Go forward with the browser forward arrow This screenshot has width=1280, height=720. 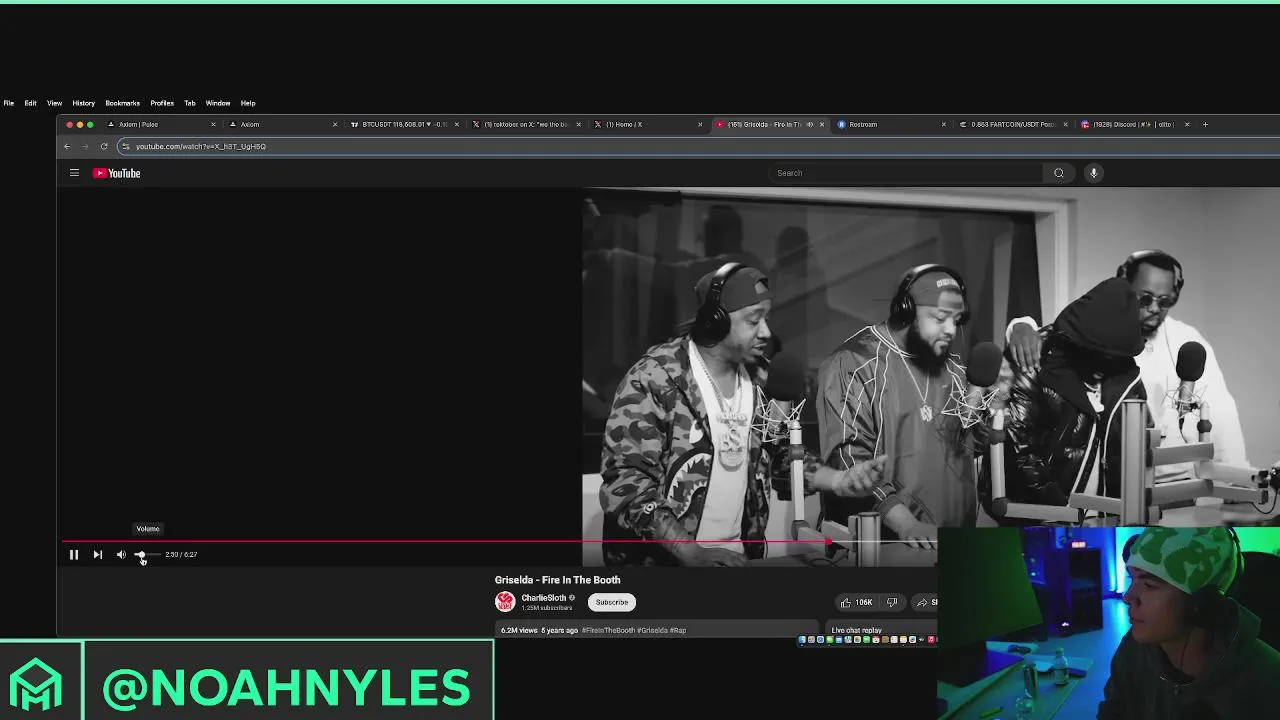[x=85, y=146]
